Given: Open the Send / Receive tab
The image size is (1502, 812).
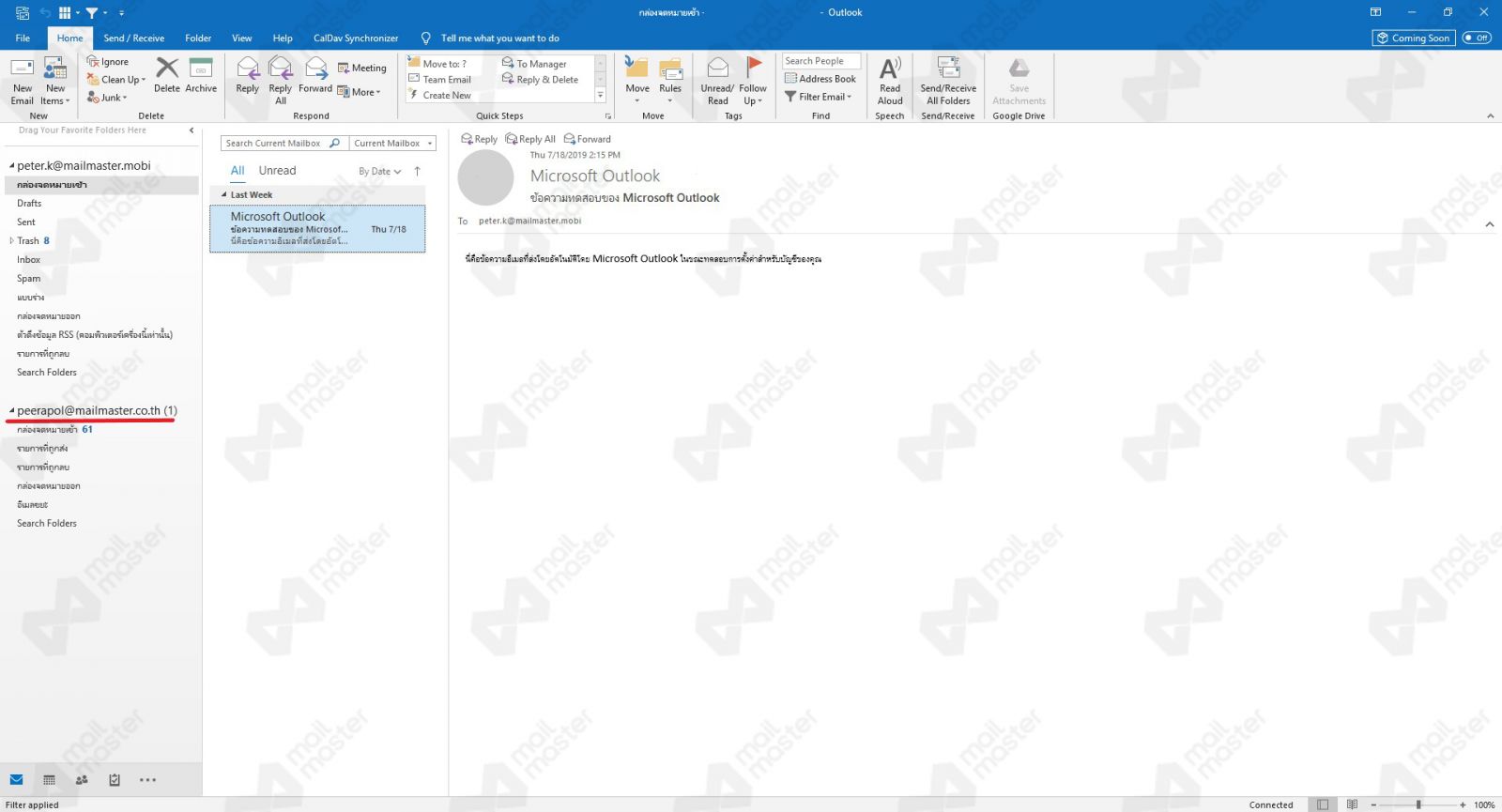Looking at the screenshot, I should [x=133, y=38].
